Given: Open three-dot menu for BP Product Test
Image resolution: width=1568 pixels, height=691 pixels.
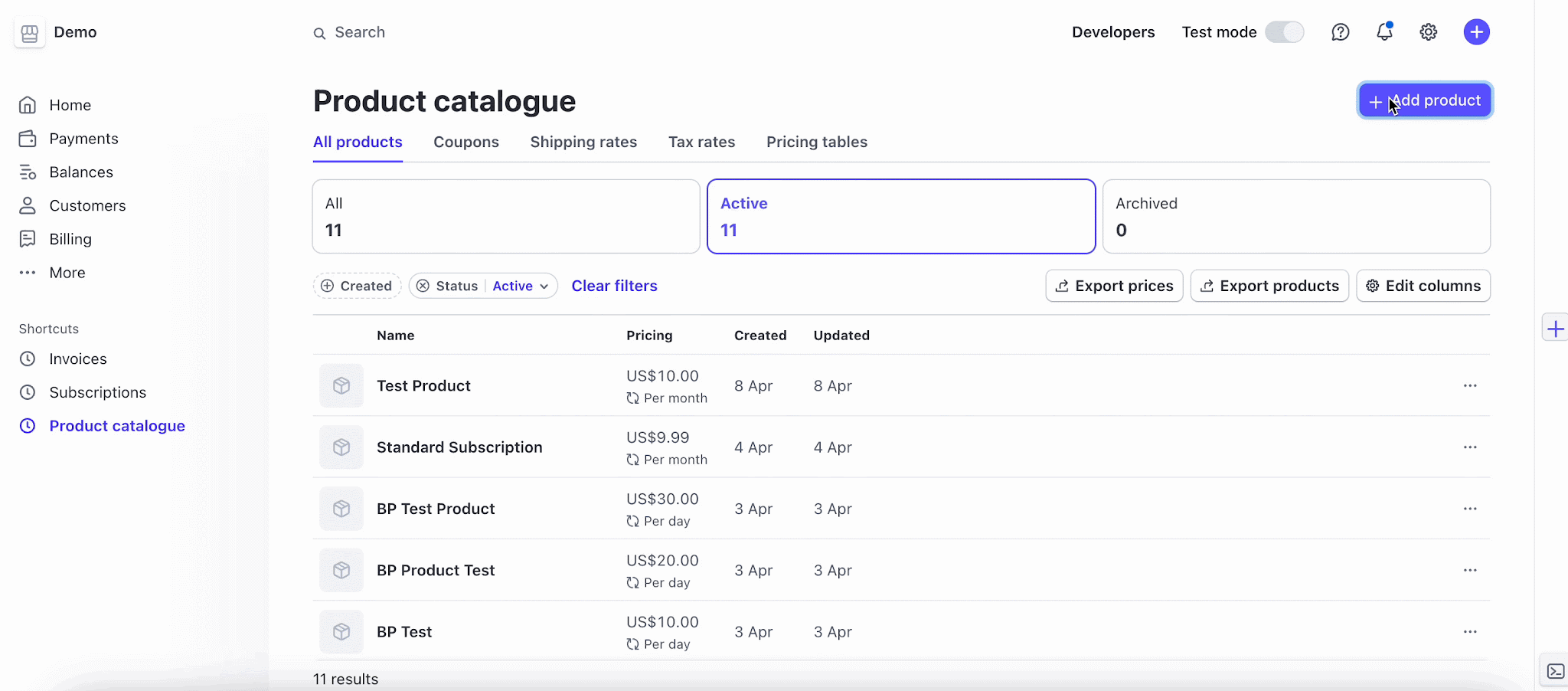Looking at the screenshot, I should [x=1470, y=570].
